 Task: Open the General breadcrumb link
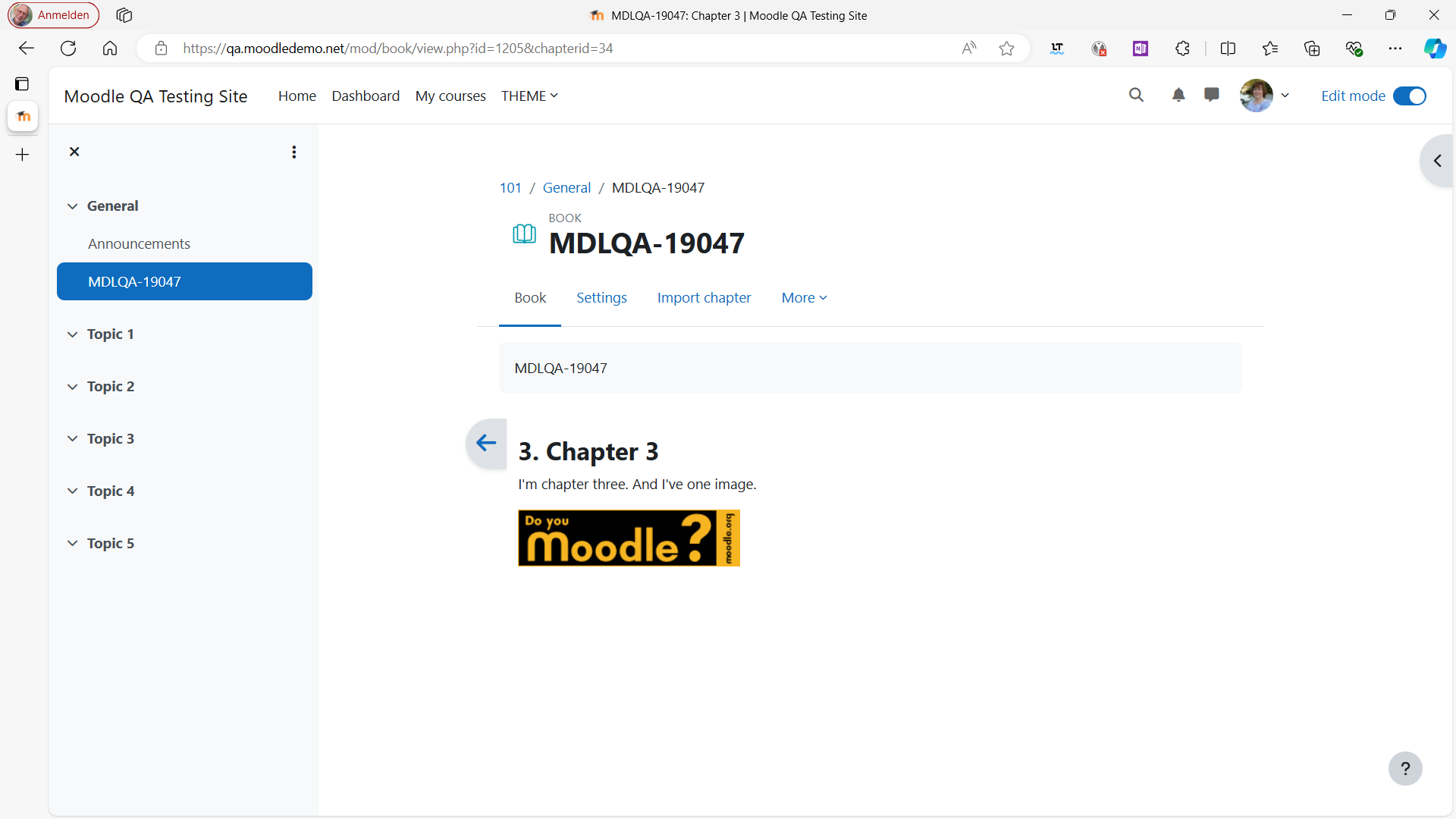click(566, 188)
